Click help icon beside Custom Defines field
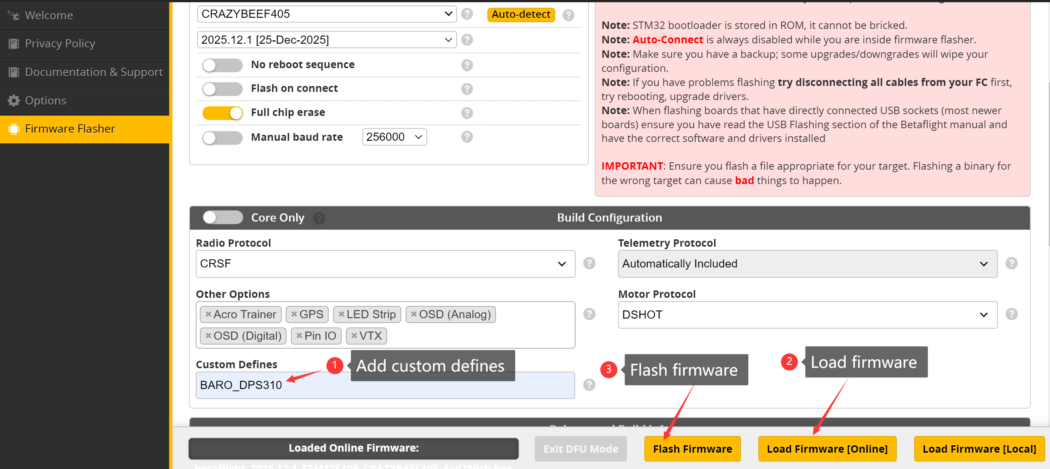Viewport: 1050px width, 469px height. (x=589, y=385)
